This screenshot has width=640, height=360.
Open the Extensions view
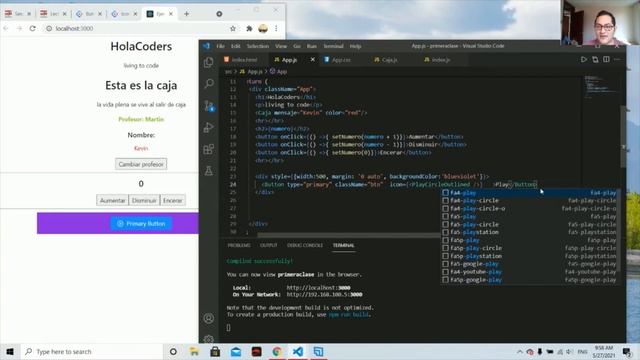click(209, 149)
